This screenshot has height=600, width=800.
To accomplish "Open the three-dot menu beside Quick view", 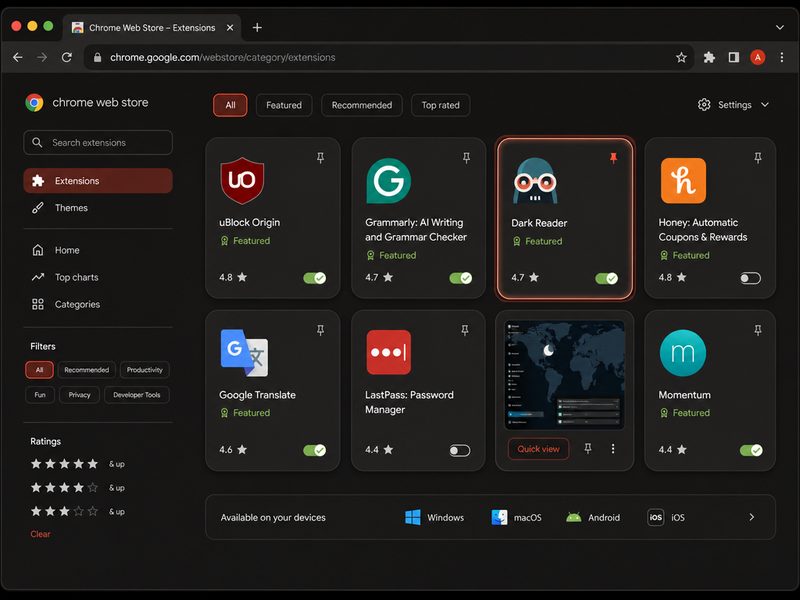I will tap(613, 448).
